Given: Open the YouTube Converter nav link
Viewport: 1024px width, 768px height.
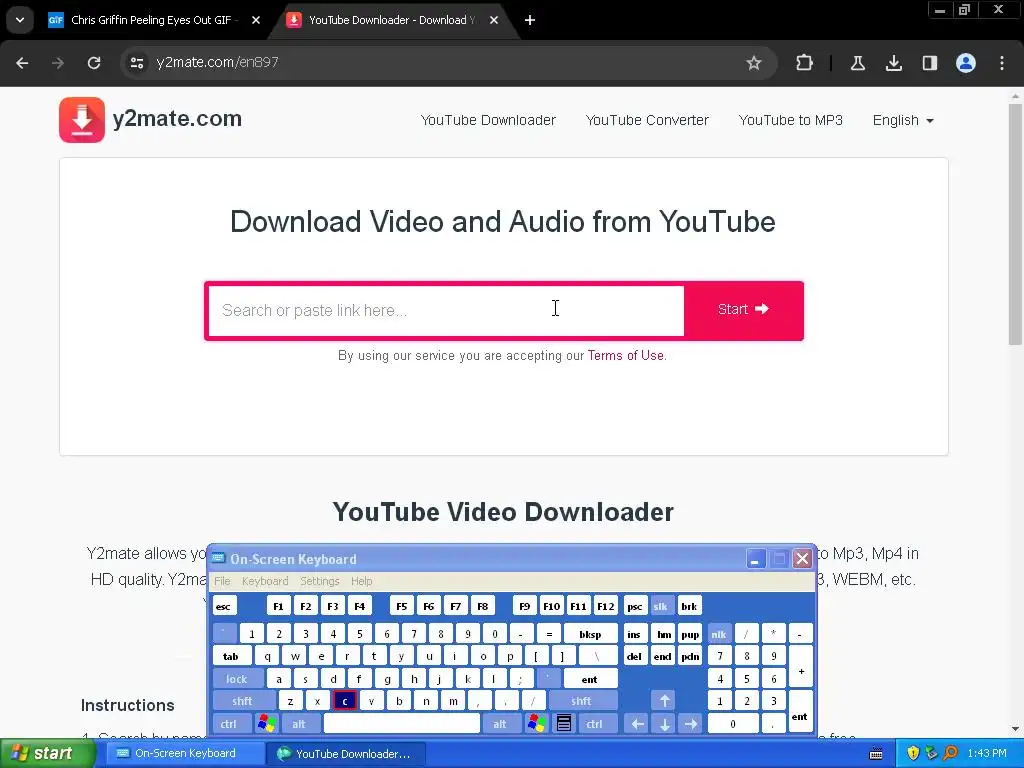Looking at the screenshot, I should click(647, 120).
